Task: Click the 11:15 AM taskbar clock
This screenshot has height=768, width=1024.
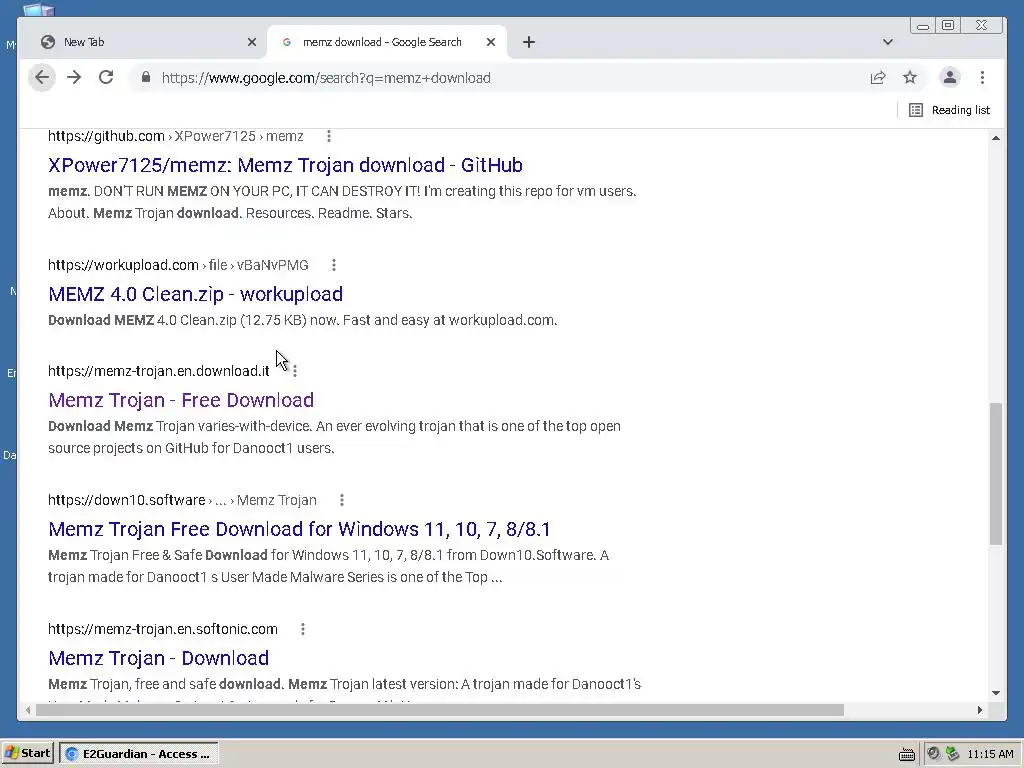Action: point(990,754)
